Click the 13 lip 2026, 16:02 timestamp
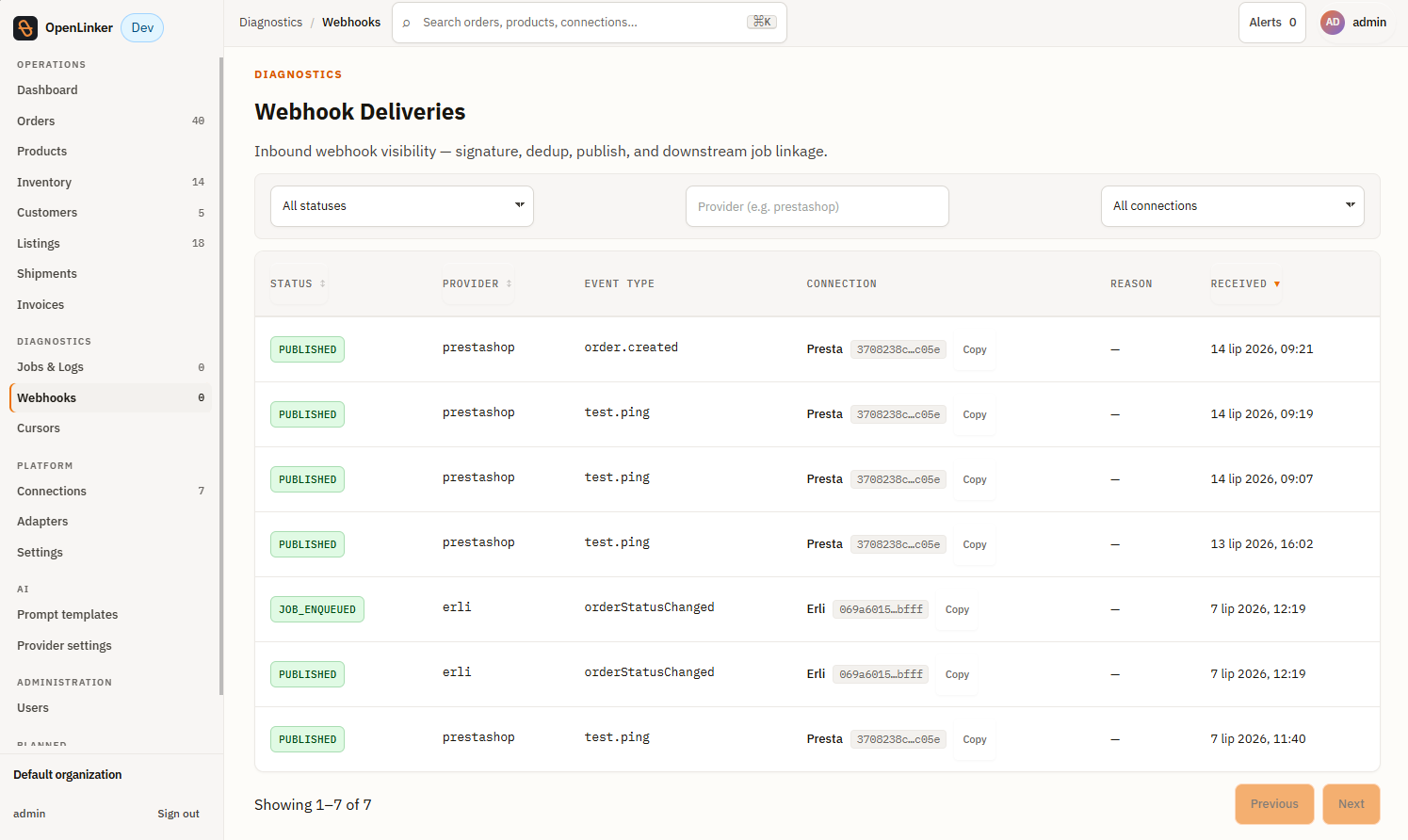 click(1262, 544)
